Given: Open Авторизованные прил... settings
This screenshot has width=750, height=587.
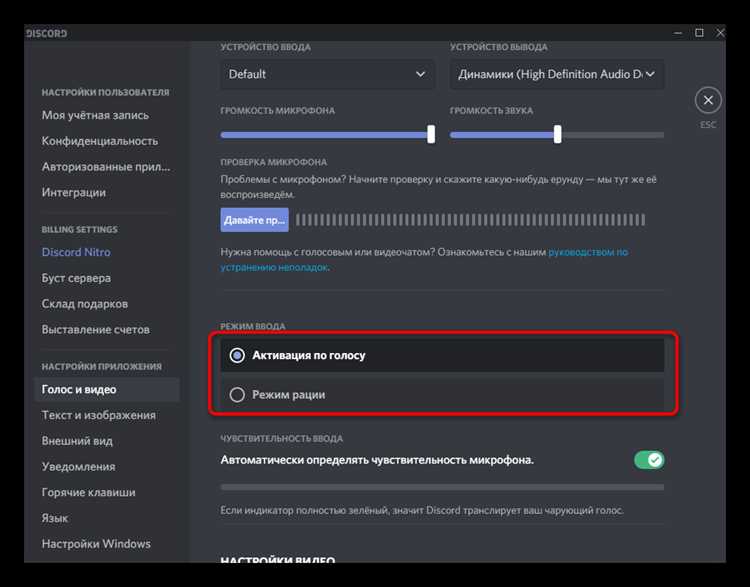Looking at the screenshot, I should click(x=106, y=167).
